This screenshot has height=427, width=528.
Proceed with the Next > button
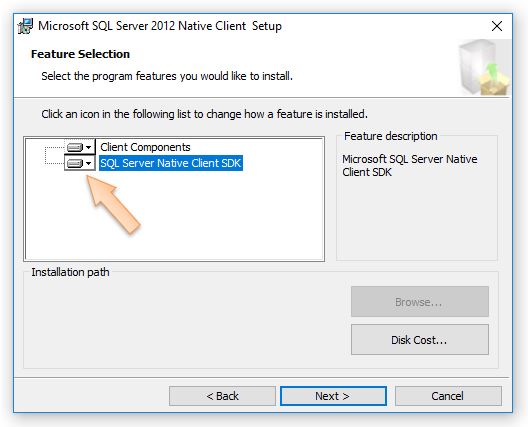pos(333,396)
